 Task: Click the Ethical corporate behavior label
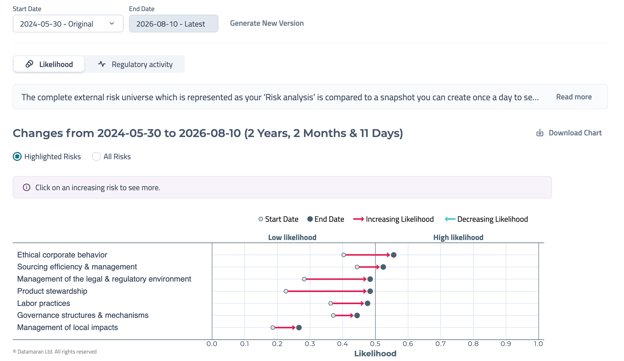pyautogui.click(x=62, y=255)
